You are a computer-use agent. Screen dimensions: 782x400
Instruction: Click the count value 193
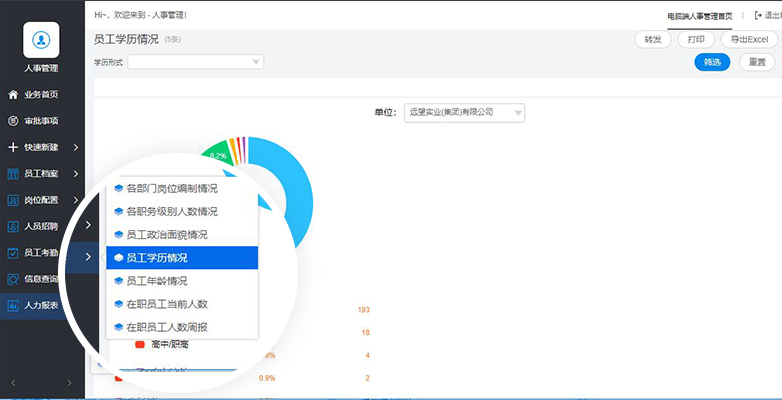(364, 310)
